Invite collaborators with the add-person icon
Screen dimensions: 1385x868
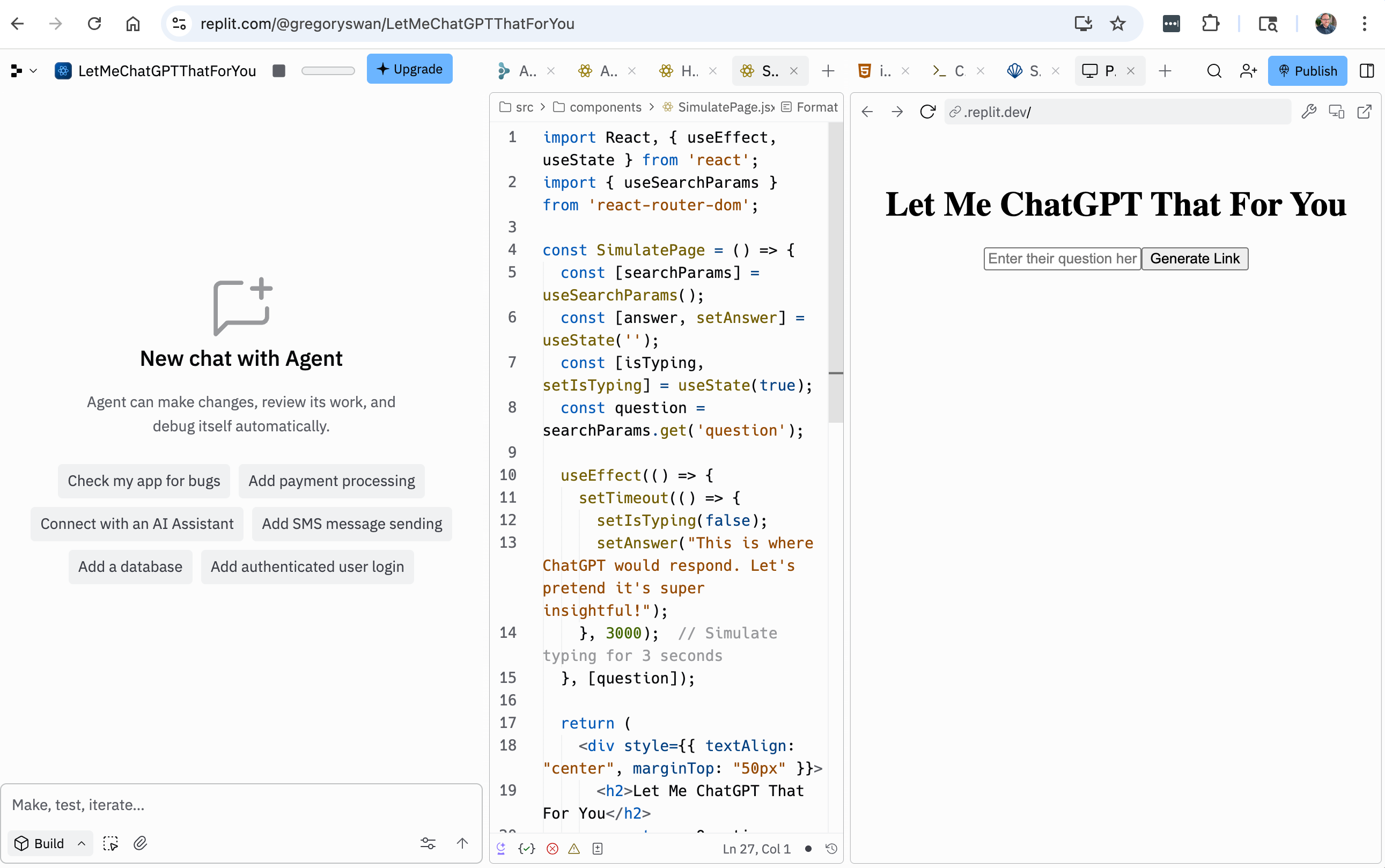pyautogui.click(x=1248, y=71)
